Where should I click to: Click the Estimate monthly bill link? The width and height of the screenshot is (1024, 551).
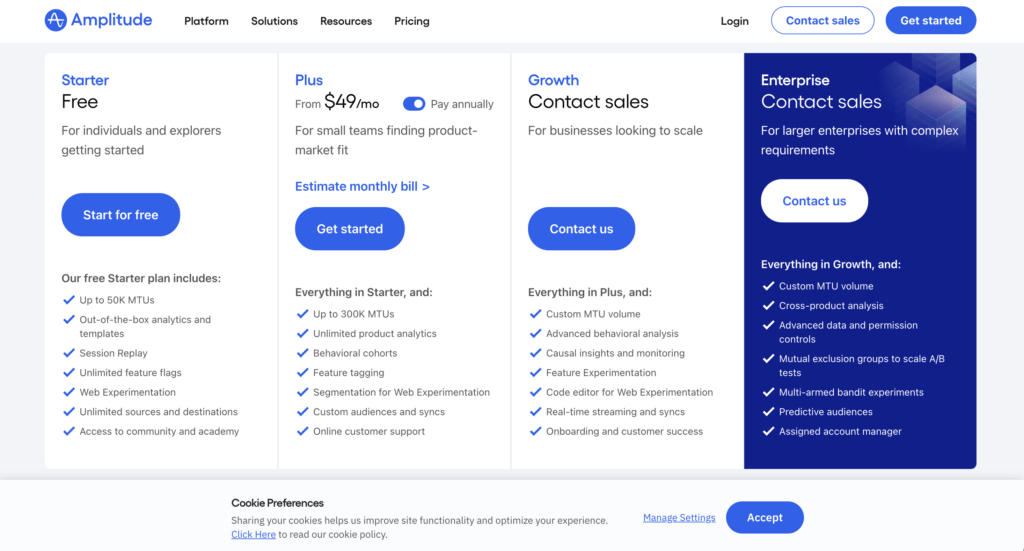tap(362, 186)
